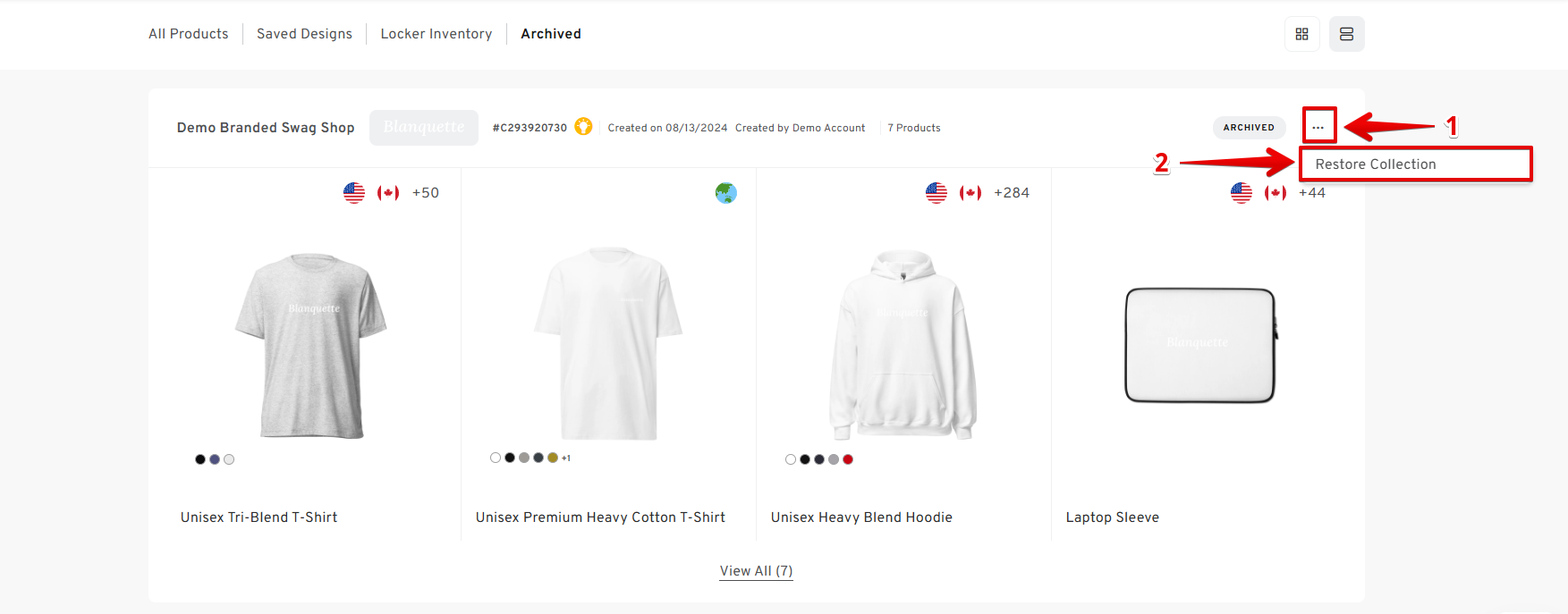Open the three-dot collection options menu
The width and height of the screenshot is (1568, 614).
tap(1318, 127)
